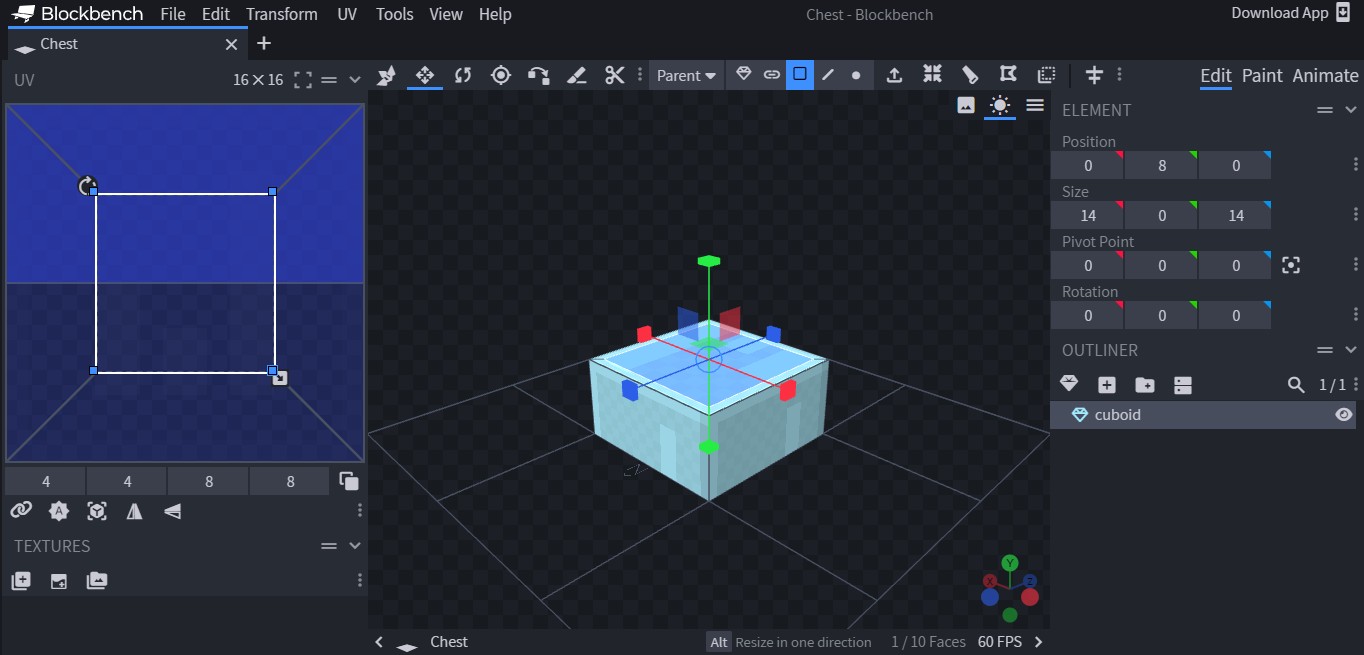The height and width of the screenshot is (655, 1364).
Task: Mirror UV vertically icon
Action: coord(173,511)
